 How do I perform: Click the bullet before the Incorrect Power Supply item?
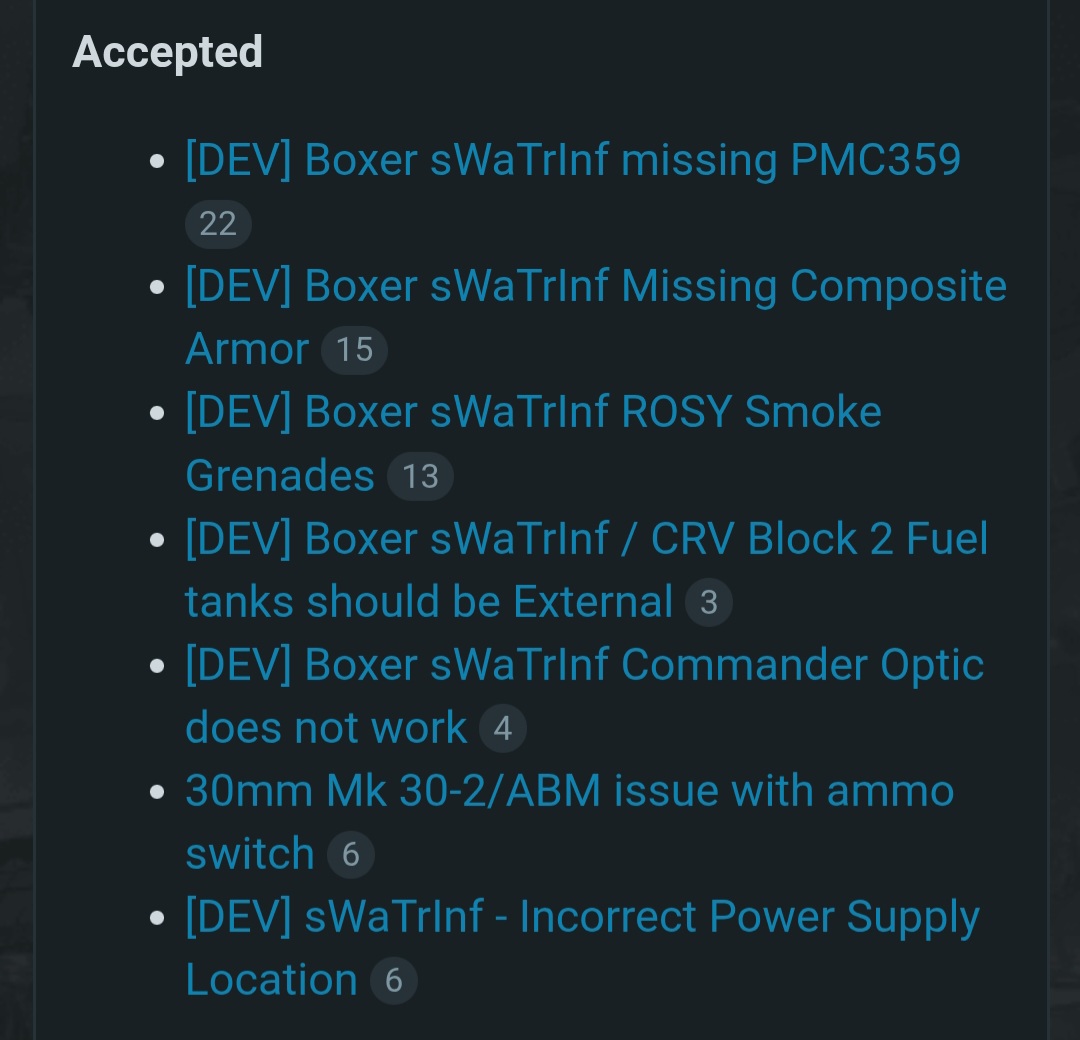coord(156,918)
